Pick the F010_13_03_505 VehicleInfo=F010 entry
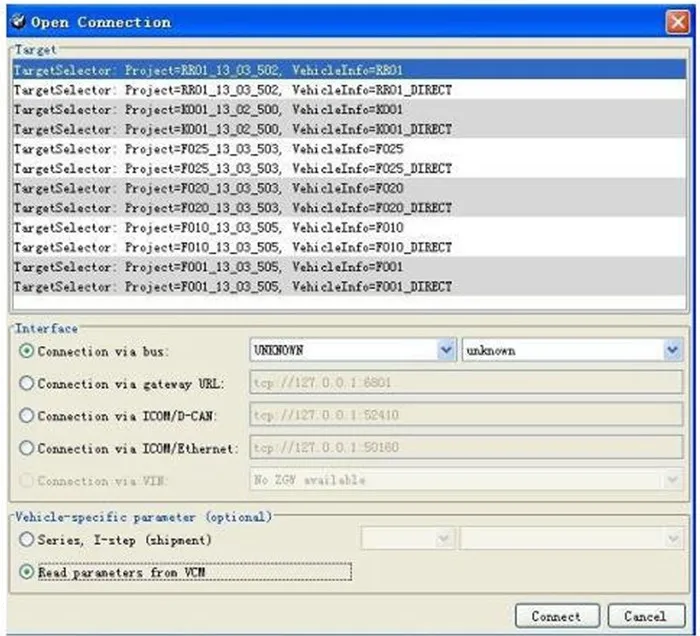The width and height of the screenshot is (700, 636). point(350,227)
